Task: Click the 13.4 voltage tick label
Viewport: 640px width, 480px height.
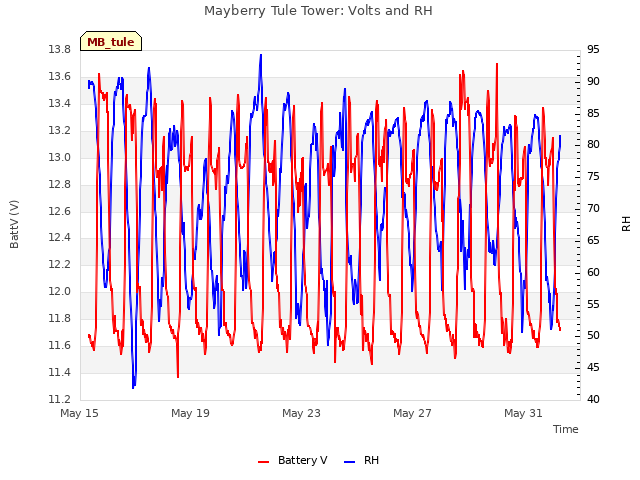Action: click(x=59, y=104)
